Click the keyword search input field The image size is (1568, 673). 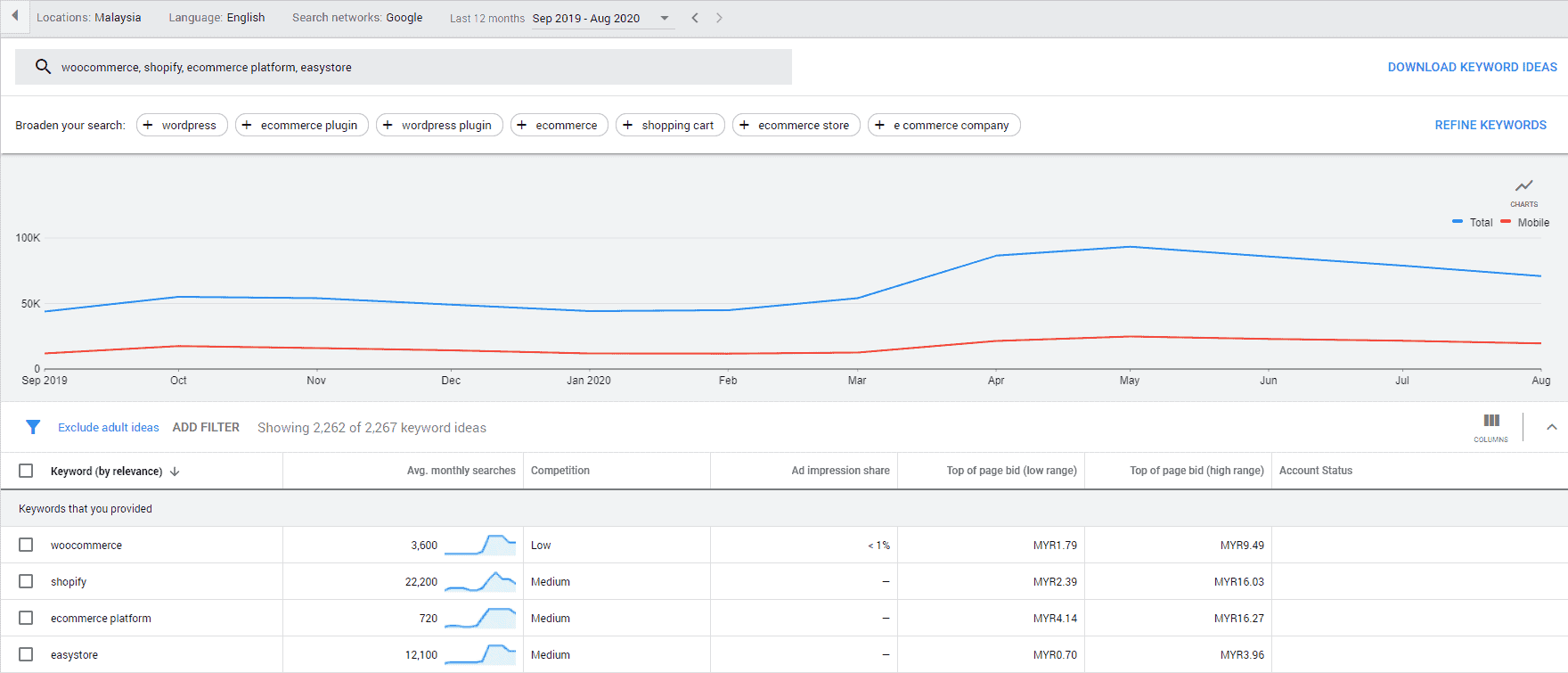404,67
